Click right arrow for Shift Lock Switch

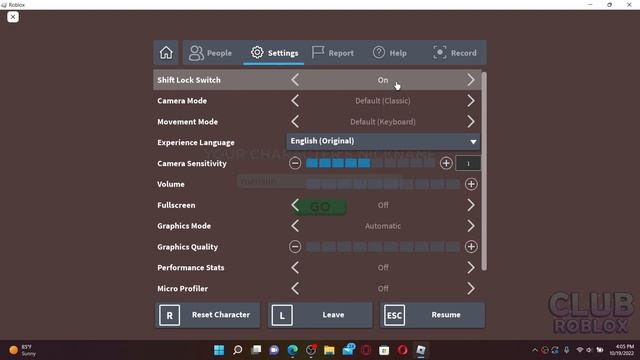(x=471, y=80)
